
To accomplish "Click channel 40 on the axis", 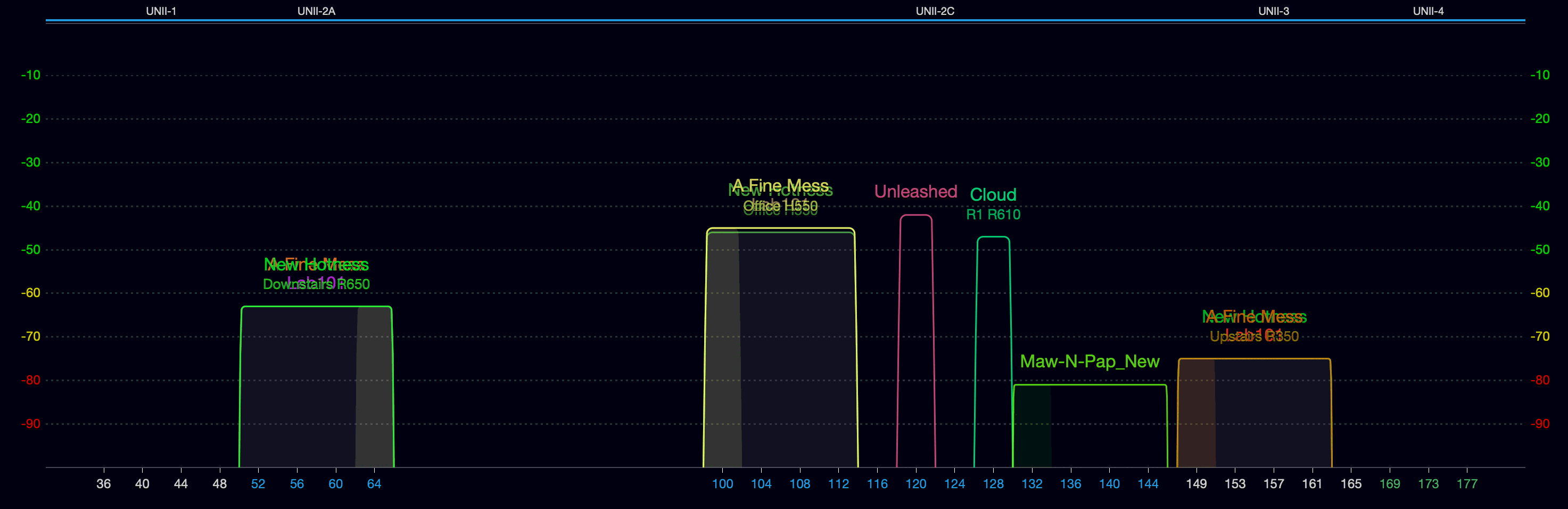I will click(x=142, y=484).
